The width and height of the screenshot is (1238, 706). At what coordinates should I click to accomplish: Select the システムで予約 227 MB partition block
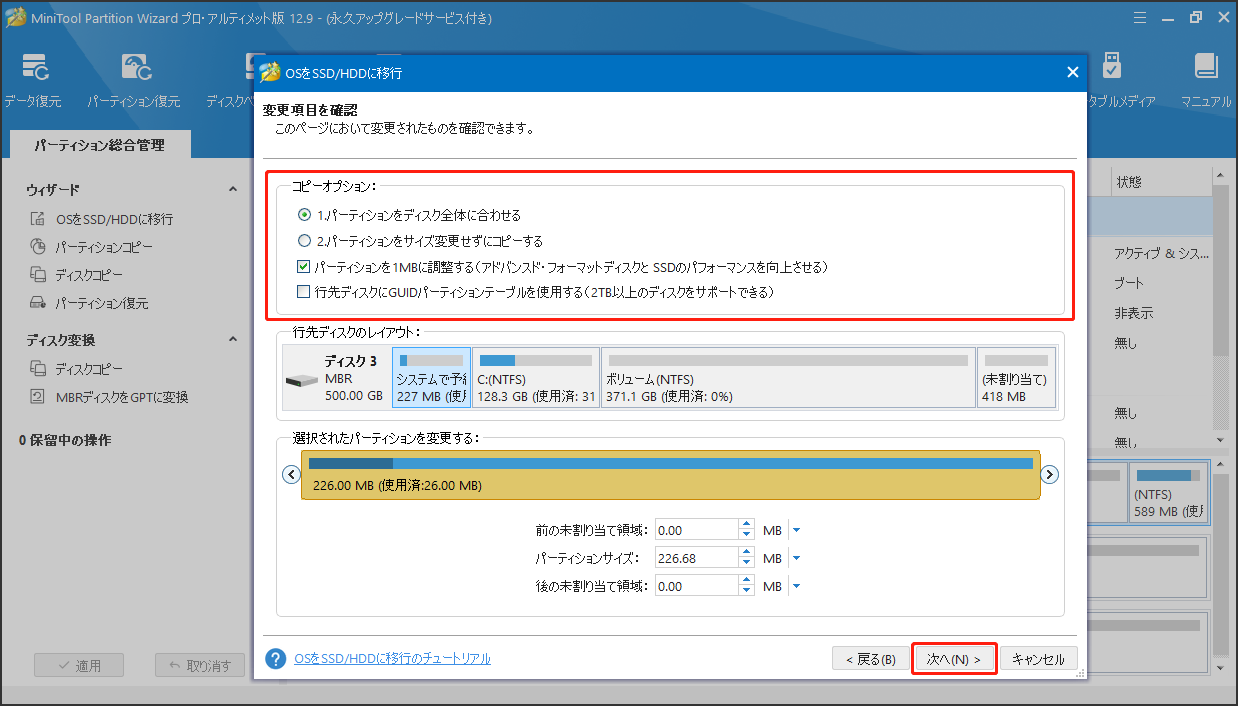coord(431,378)
